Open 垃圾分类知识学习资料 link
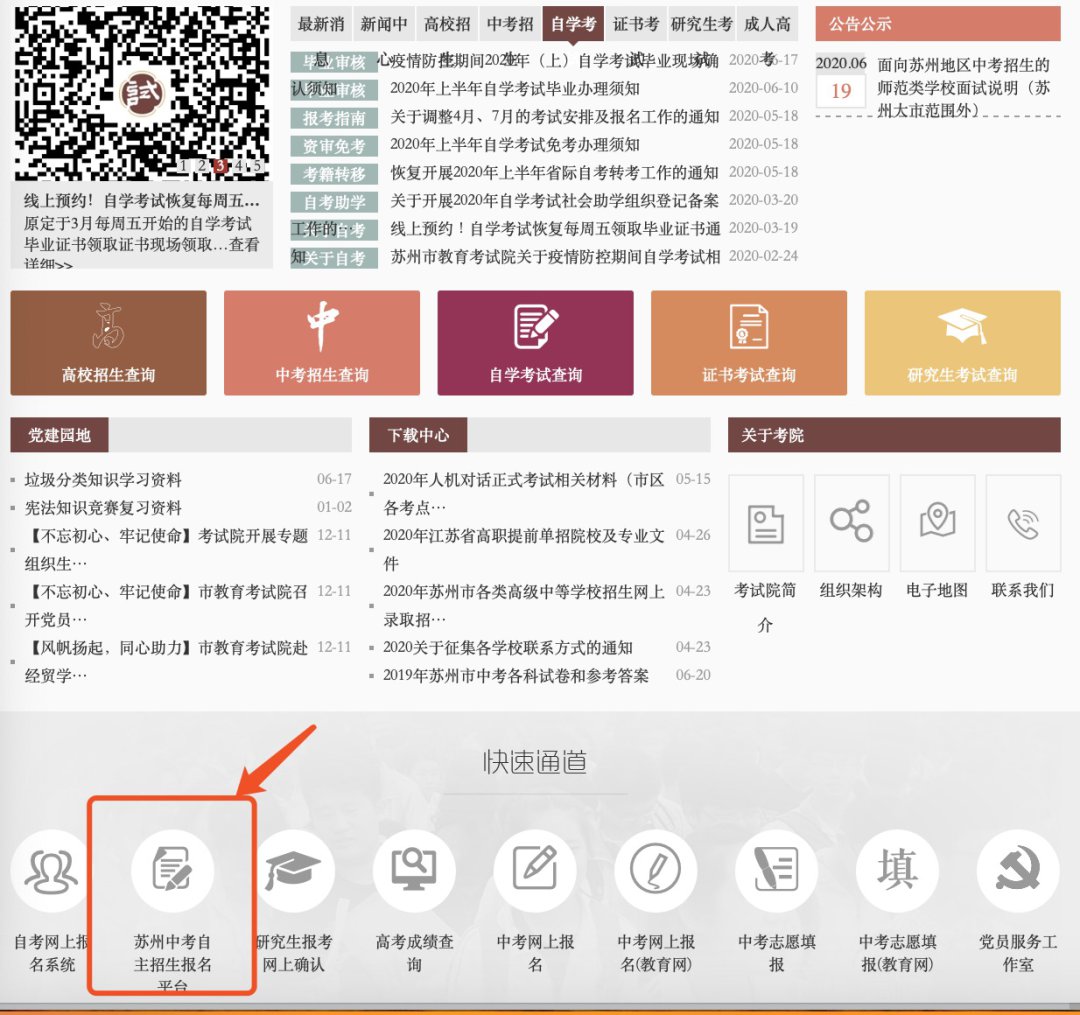The width and height of the screenshot is (1080, 1015). click(103, 480)
